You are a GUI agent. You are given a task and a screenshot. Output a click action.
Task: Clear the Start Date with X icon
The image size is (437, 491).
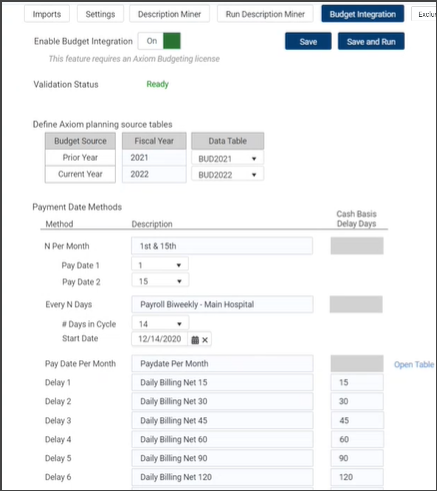point(205,340)
